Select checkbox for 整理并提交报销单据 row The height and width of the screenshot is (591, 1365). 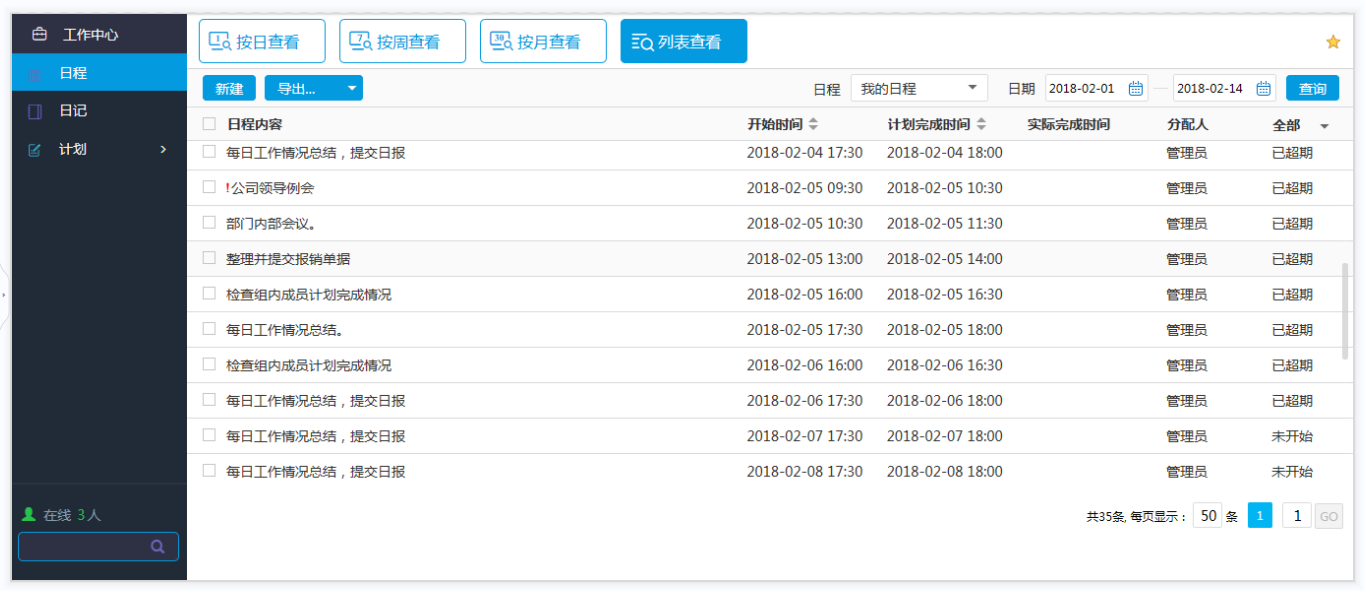click(209, 258)
